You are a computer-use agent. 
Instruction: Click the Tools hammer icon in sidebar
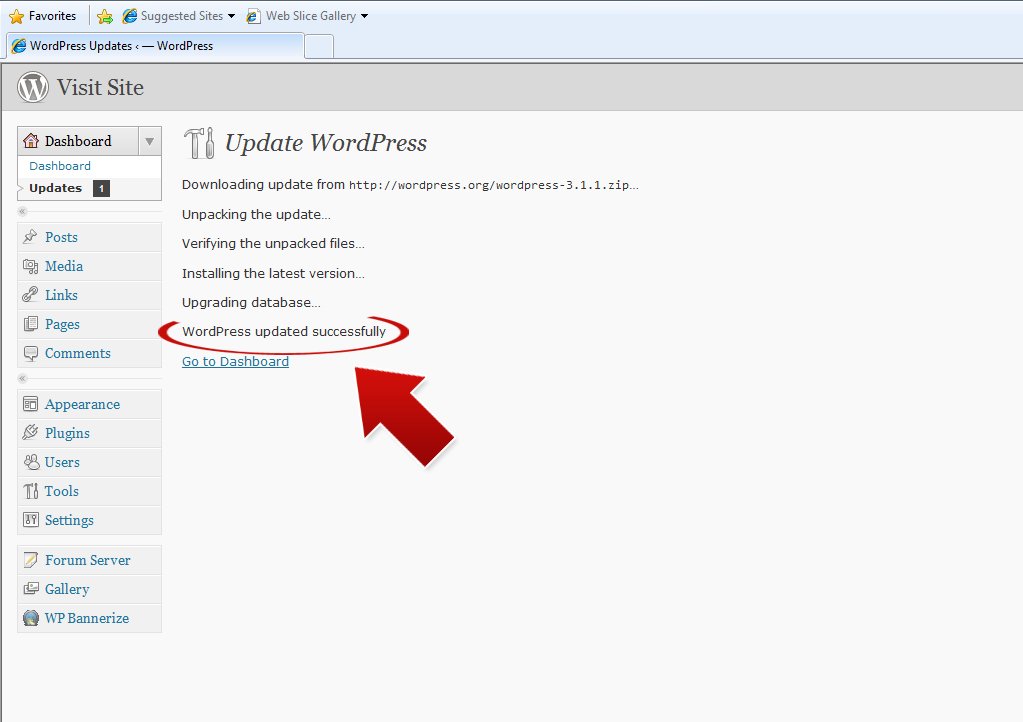point(30,491)
